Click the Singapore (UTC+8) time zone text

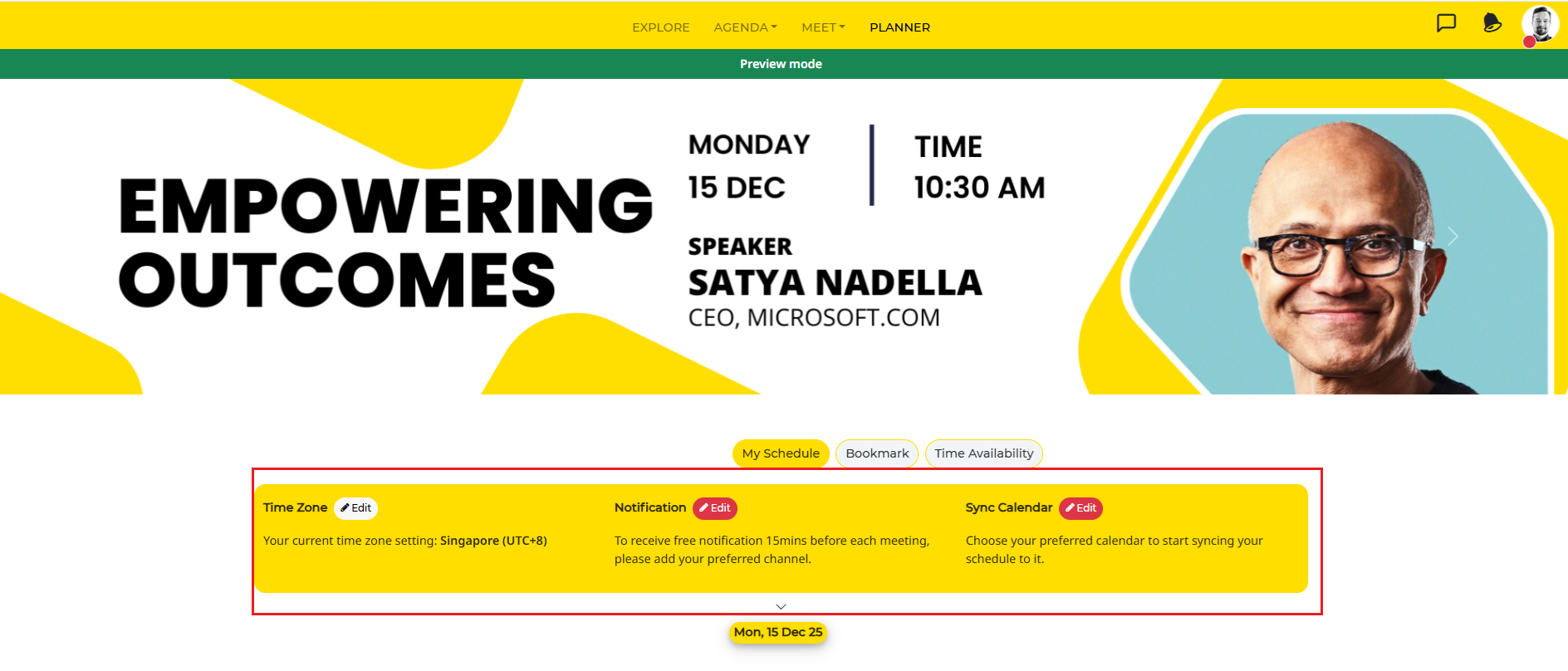493,541
